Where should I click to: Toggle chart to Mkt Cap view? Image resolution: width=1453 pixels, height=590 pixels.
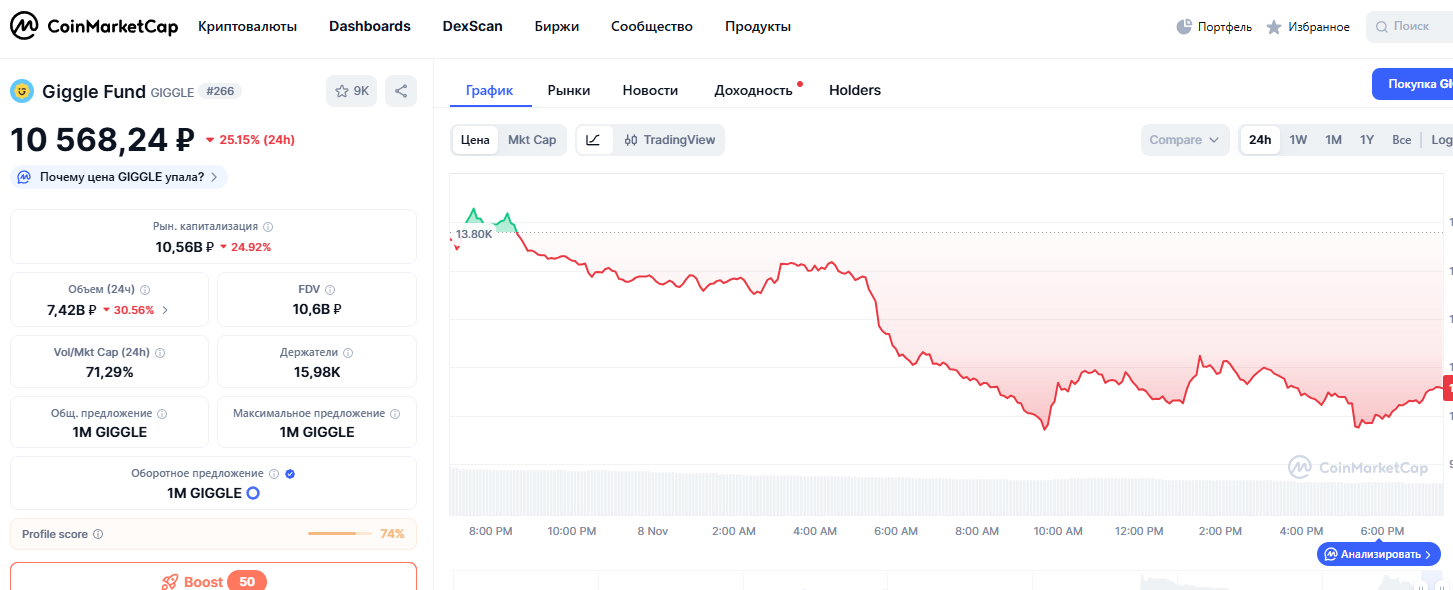point(532,140)
